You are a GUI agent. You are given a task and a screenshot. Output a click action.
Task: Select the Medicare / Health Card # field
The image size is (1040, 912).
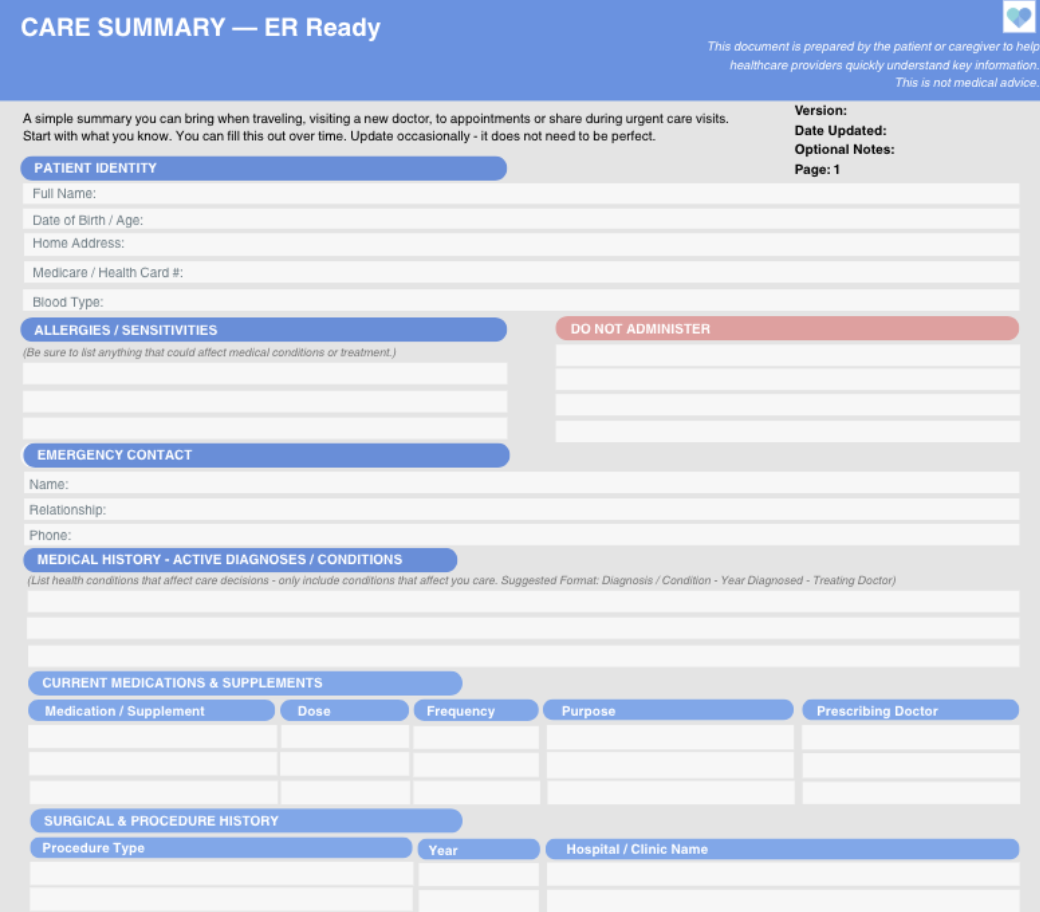pyautogui.click(x=521, y=272)
